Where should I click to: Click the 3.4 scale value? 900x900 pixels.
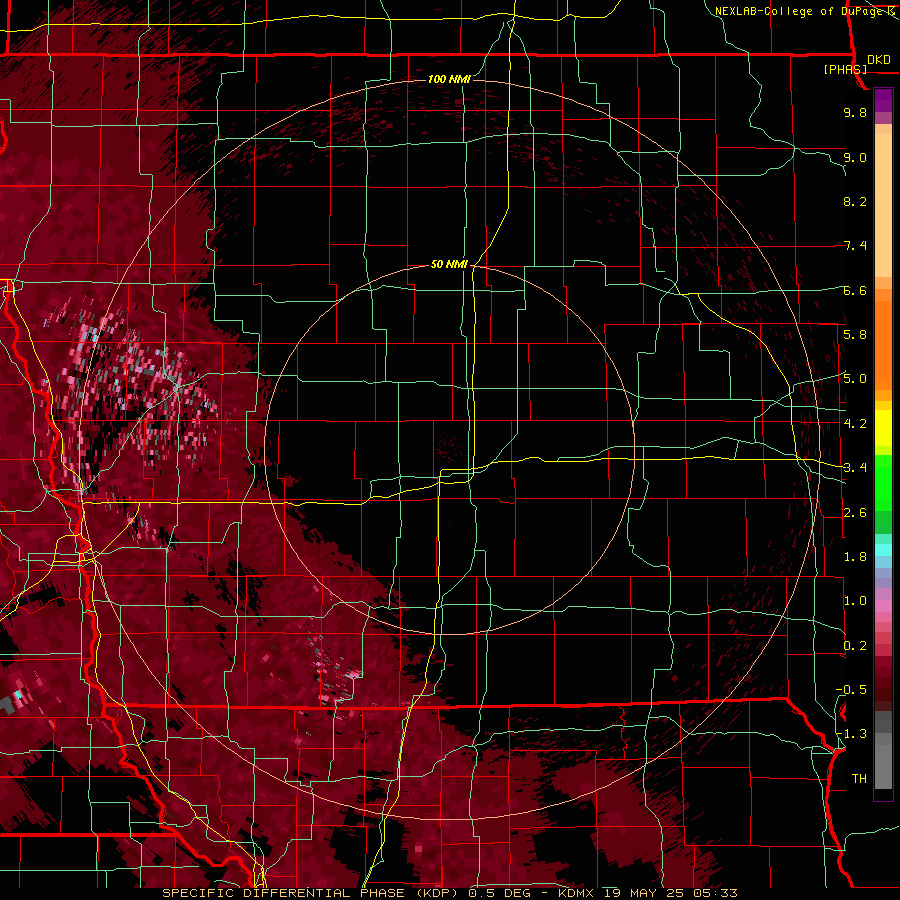[855, 468]
